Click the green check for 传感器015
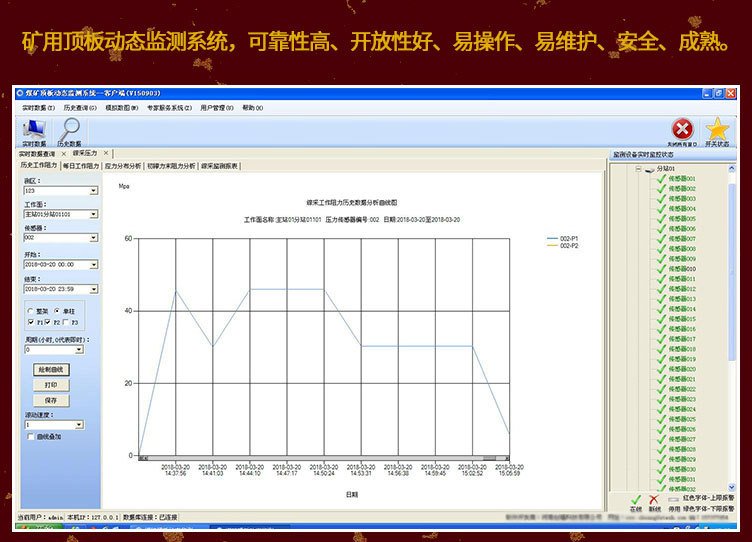The width and height of the screenshot is (752, 542). point(662,319)
